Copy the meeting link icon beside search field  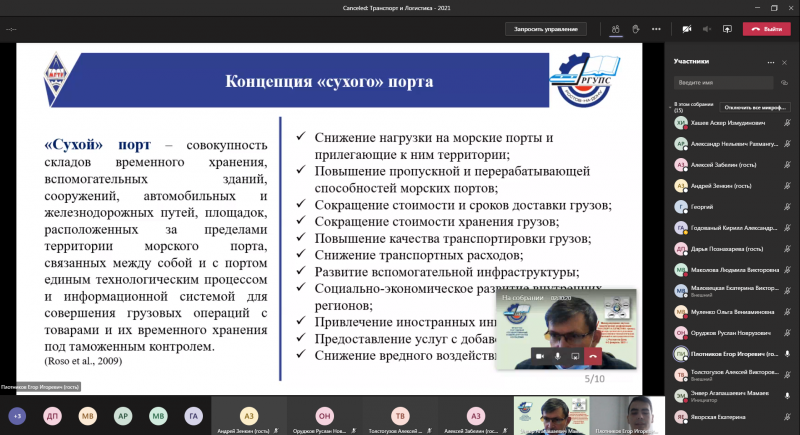click(784, 82)
